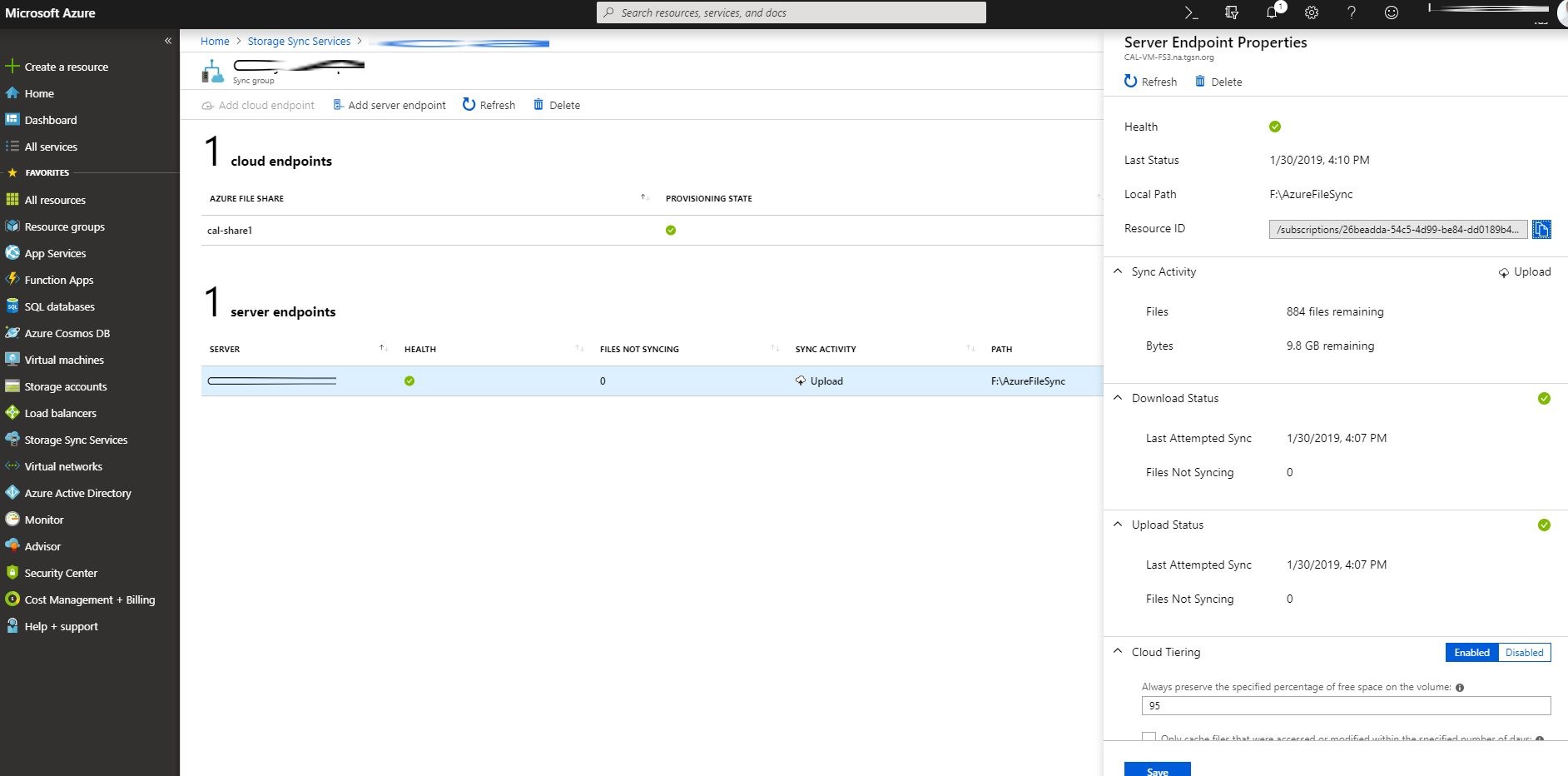
Task: Open portal settings gear icon
Action: [x=1312, y=12]
